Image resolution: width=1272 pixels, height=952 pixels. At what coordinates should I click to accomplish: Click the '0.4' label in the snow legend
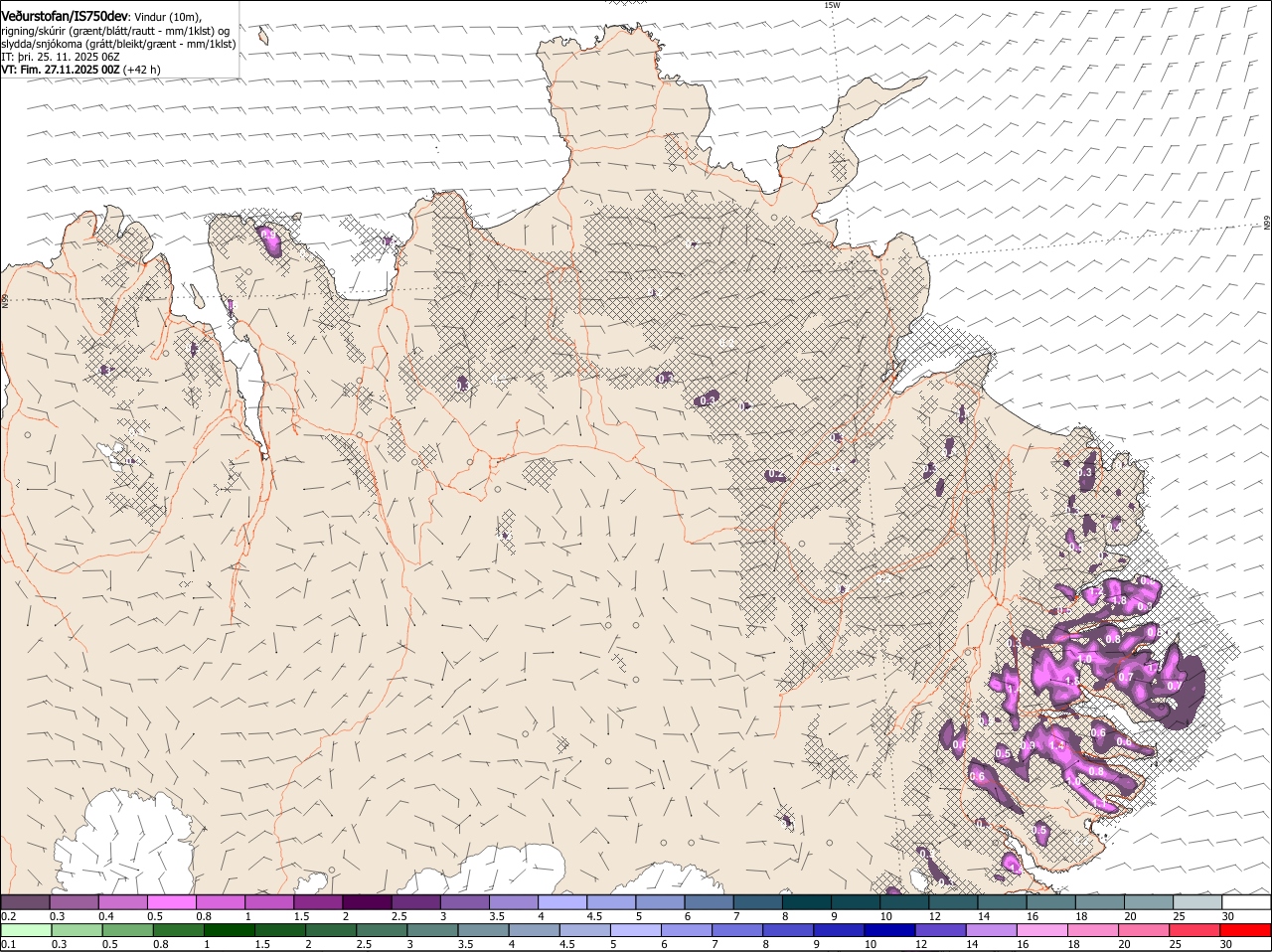106,916
